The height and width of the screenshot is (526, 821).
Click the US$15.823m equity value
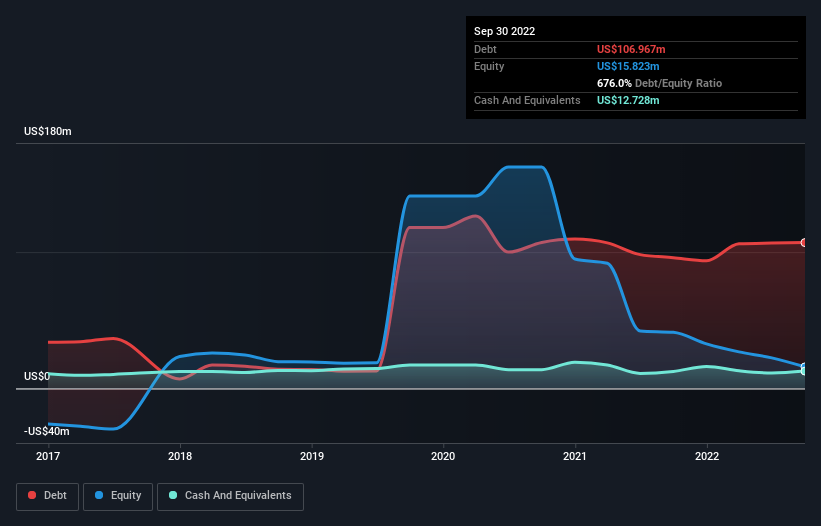pyautogui.click(x=628, y=66)
